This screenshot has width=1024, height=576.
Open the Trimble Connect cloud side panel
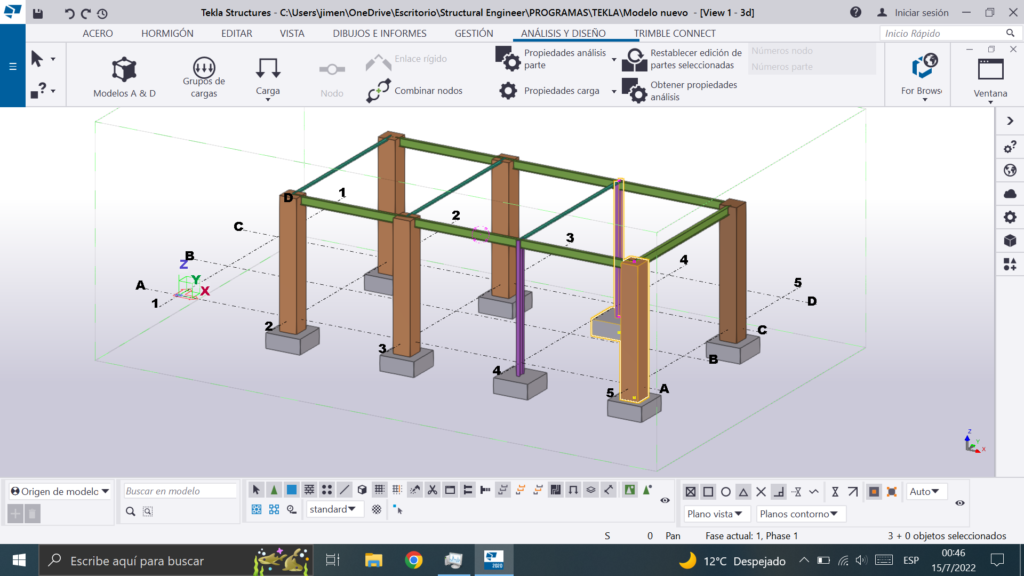[x=1009, y=194]
